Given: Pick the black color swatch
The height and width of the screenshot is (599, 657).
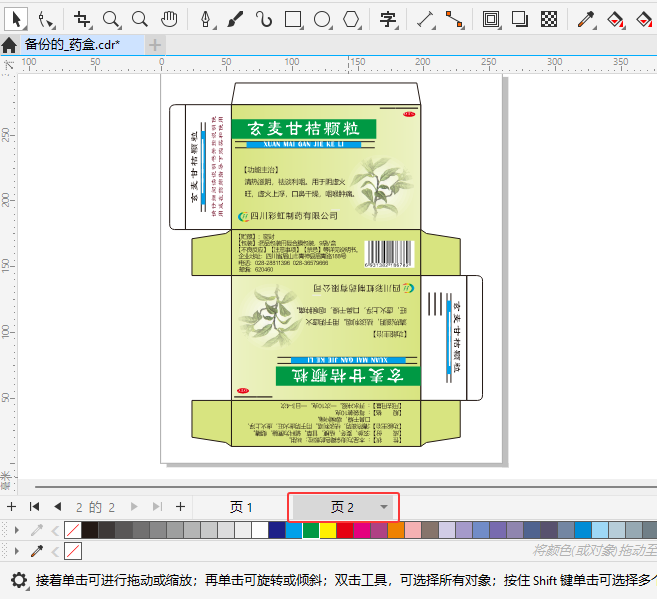Looking at the screenshot, I should click(90, 530).
